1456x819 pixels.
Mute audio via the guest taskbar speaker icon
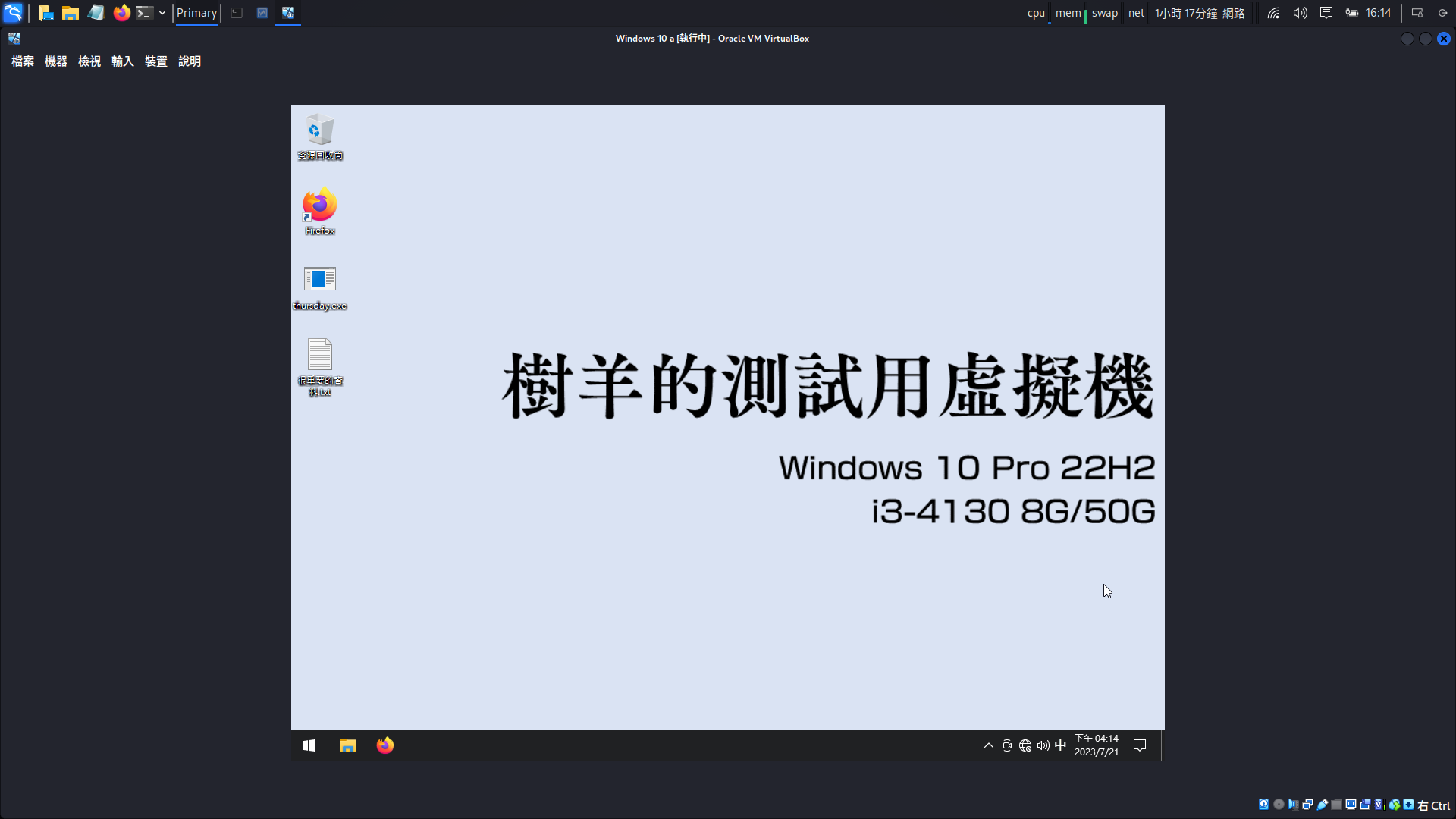coord(1042,745)
